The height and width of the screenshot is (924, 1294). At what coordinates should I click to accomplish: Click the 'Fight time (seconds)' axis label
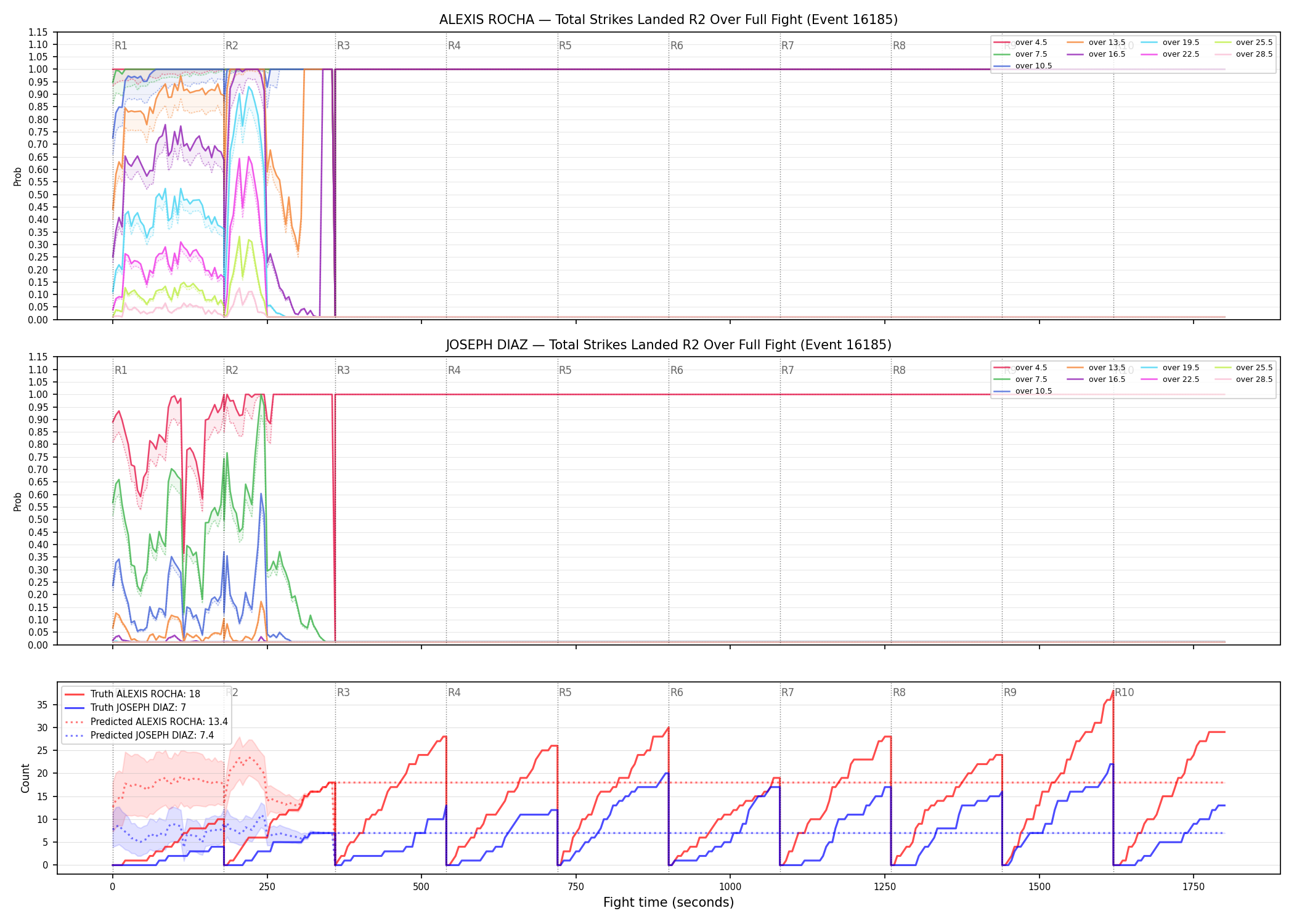669,902
